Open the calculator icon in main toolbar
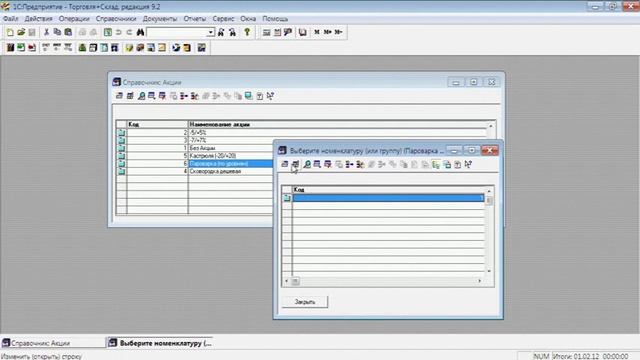Viewport: 640px width, 360px height. pos(267,32)
